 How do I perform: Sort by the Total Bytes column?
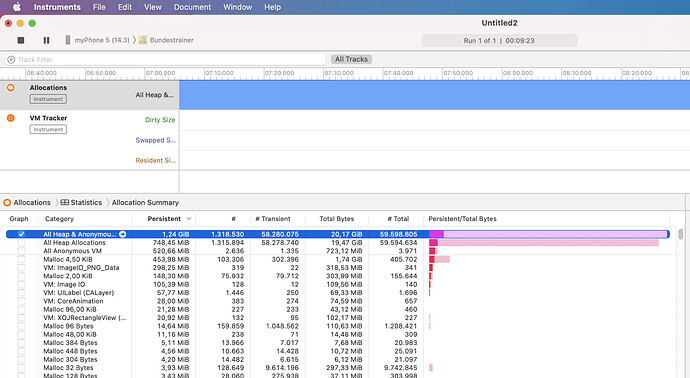pyautogui.click(x=337, y=219)
